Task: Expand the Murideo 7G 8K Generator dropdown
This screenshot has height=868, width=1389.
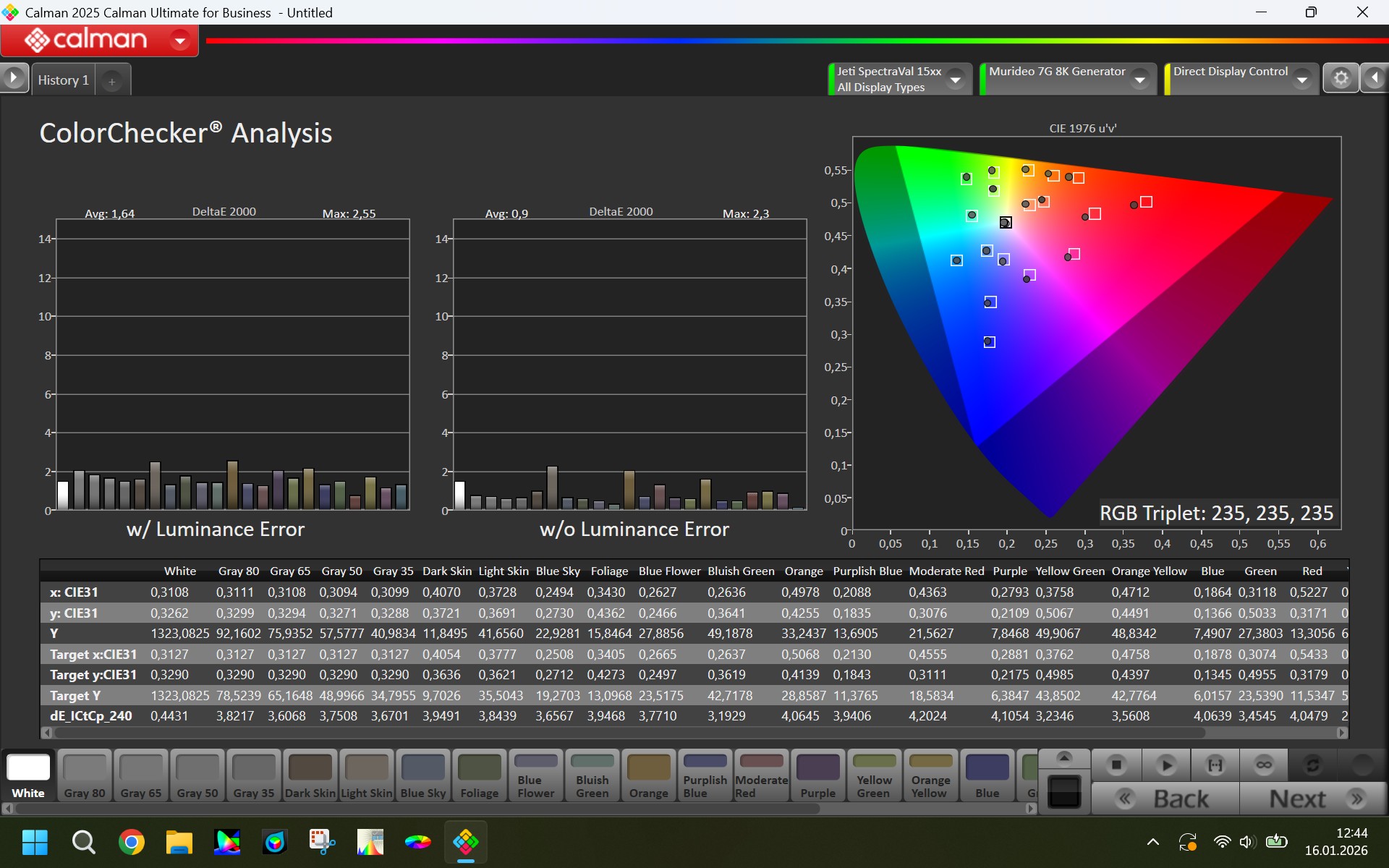Action: coord(1140,79)
